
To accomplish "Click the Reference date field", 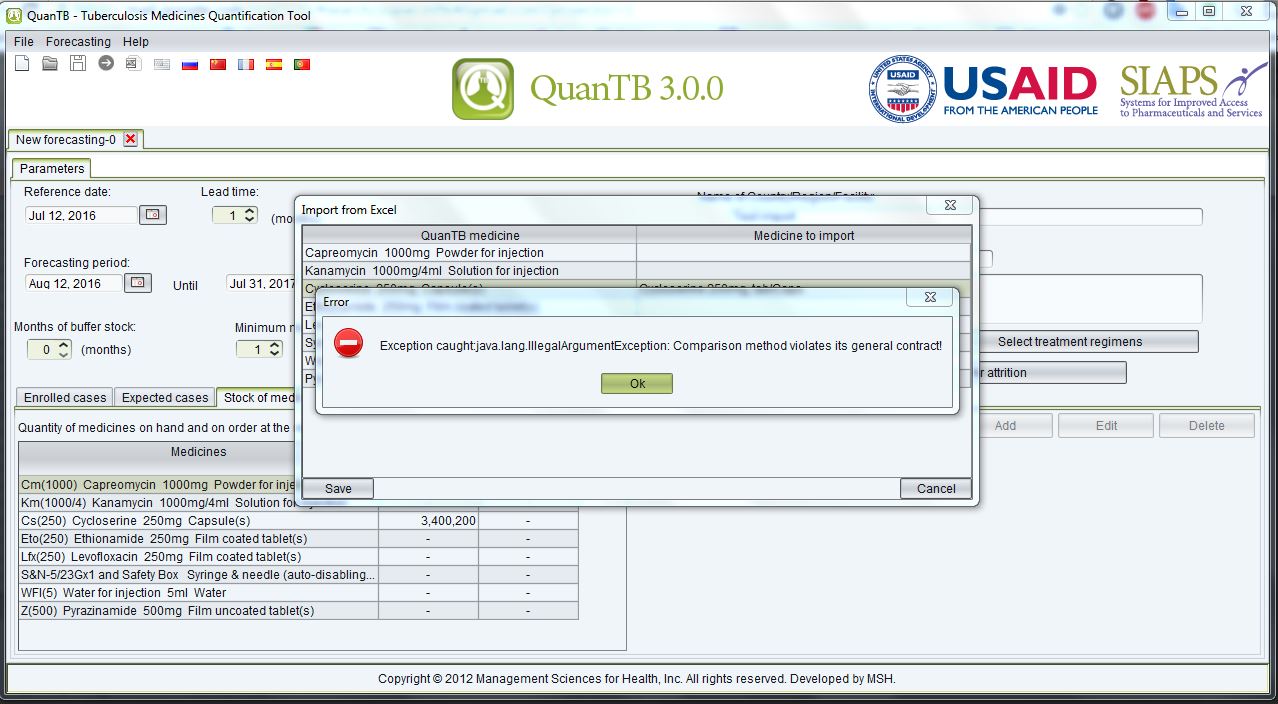I will coord(80,215).
